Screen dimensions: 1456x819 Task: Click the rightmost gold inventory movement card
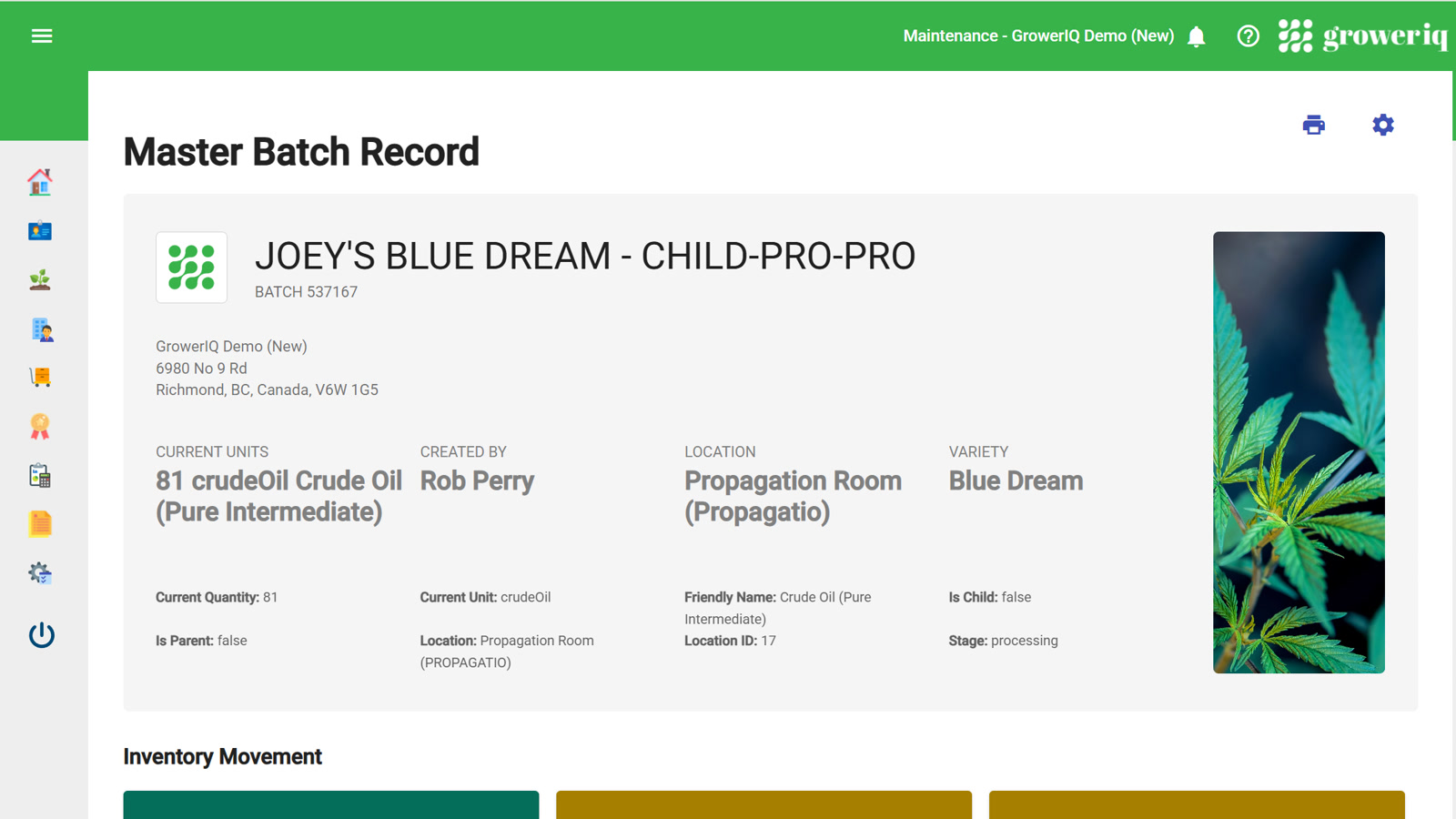(1197, 804)
